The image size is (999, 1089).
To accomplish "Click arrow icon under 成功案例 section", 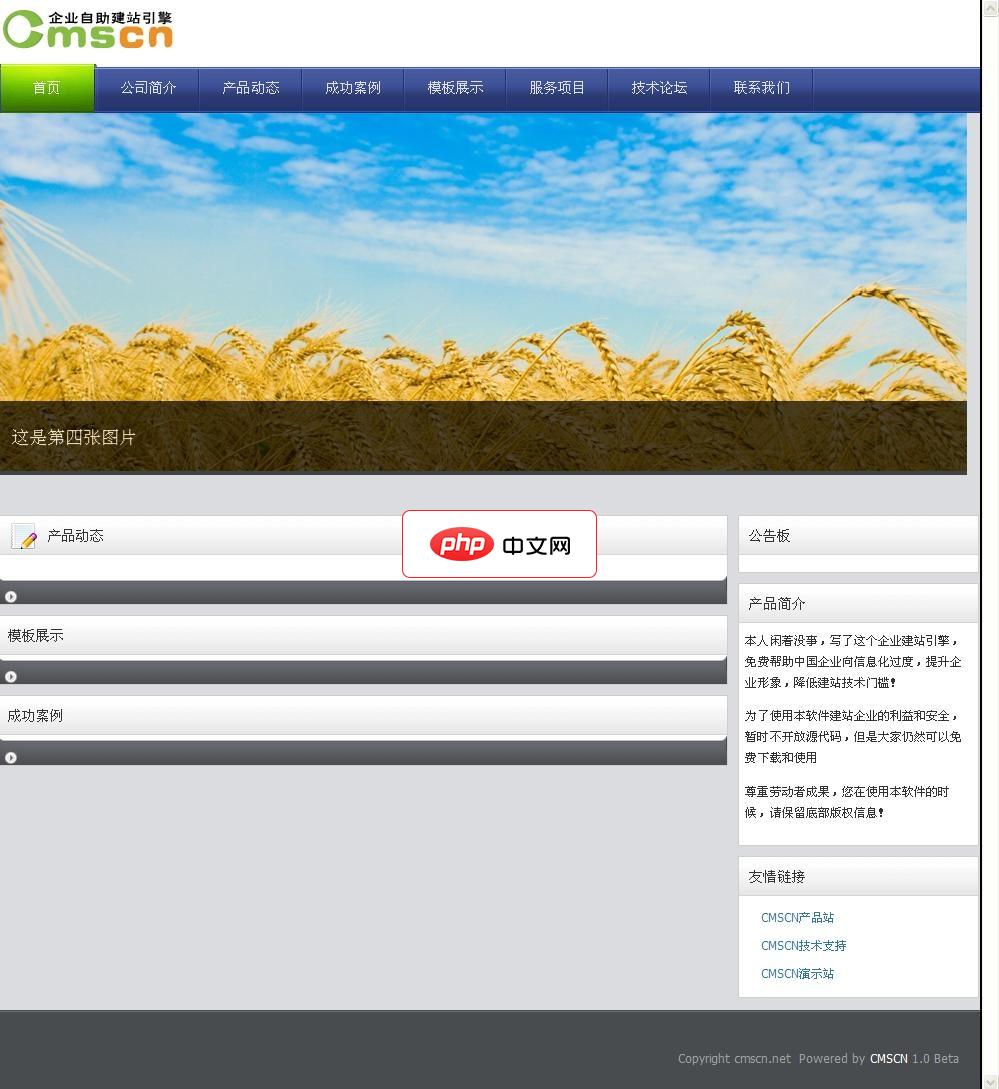I will [x=10, y=758].
